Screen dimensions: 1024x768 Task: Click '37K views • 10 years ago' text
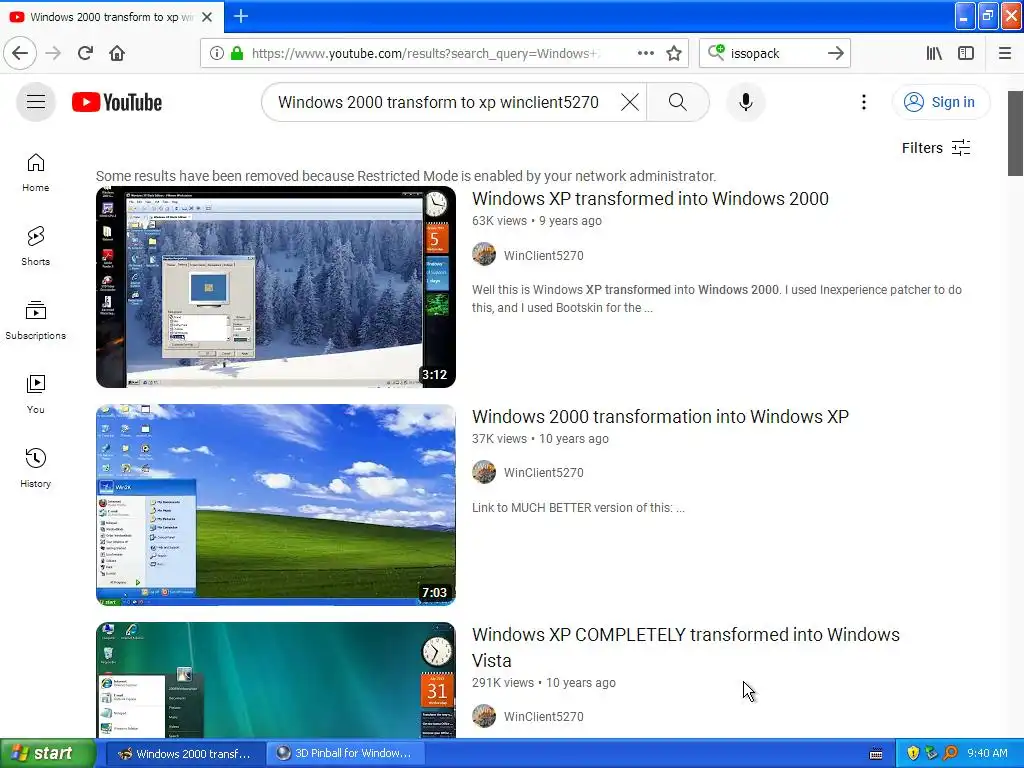(x=540, y=439)
